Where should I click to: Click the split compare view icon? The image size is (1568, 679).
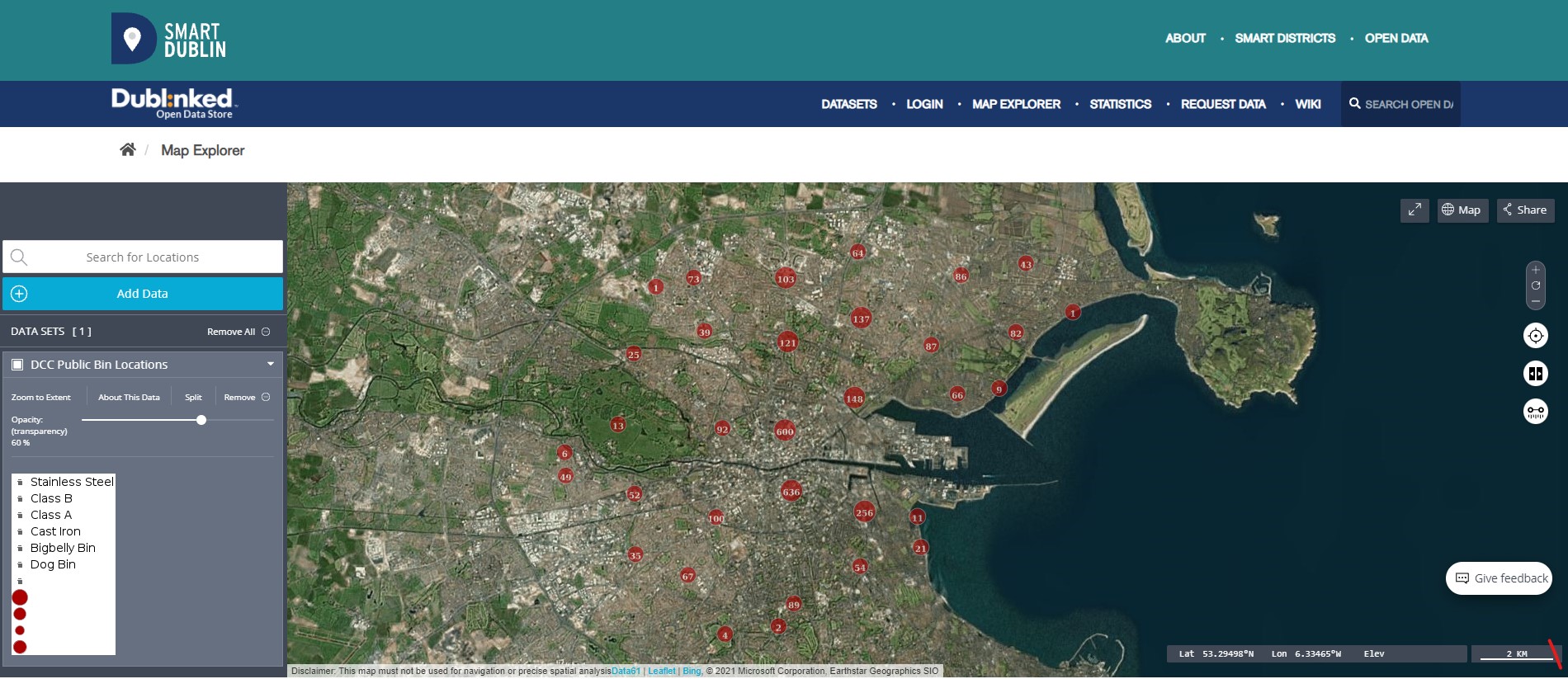tap(1535, 374)
